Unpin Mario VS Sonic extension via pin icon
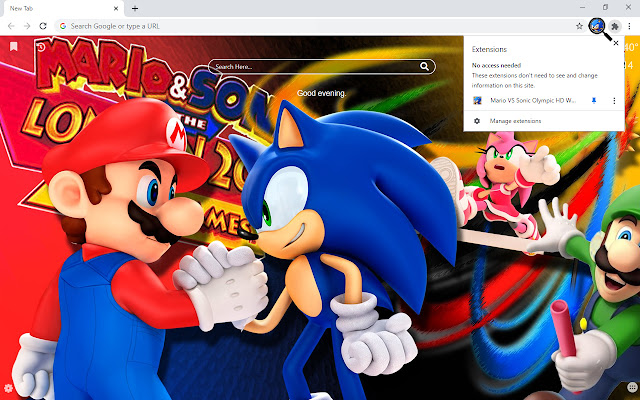 [594, 100]
